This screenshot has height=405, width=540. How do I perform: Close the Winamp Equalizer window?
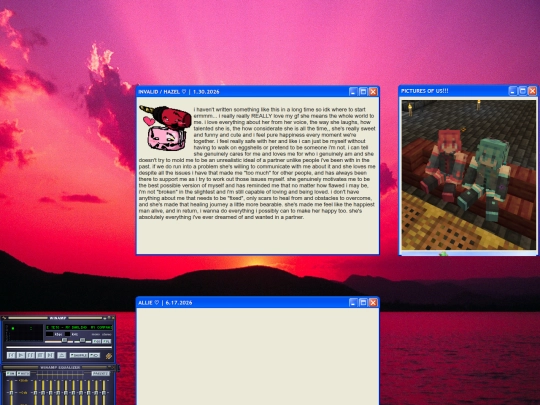[x=113, y=367]
